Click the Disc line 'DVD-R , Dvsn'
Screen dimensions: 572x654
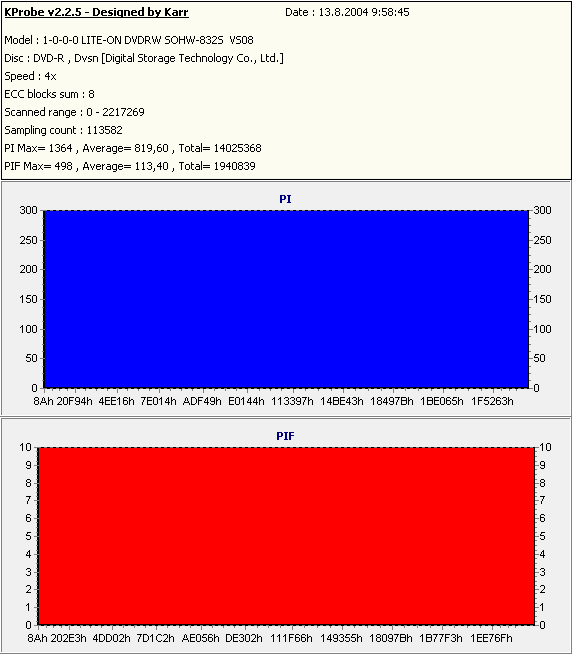(66, 58)
